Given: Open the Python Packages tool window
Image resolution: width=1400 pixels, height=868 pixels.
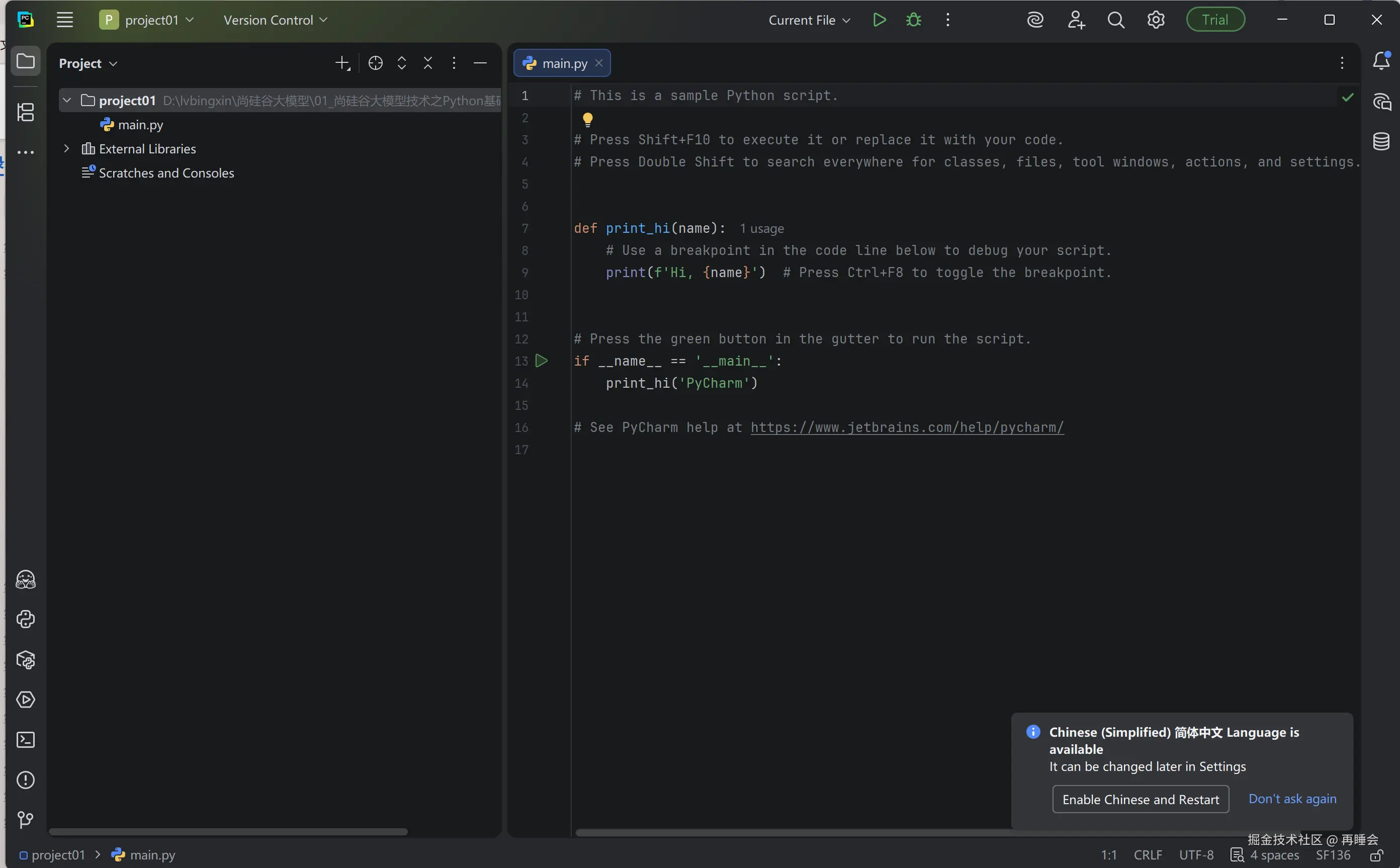Looking at the screenshot, I should pyautogui.click(x=25, y=660).
